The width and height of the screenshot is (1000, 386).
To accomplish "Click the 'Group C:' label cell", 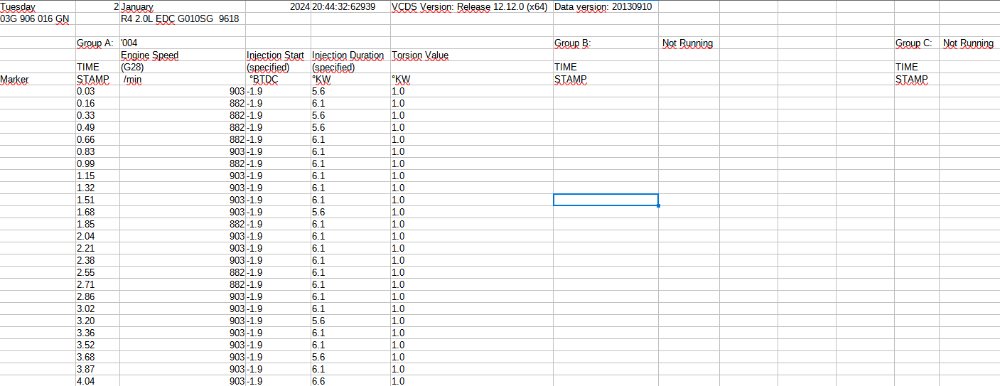I will click(x=916, y=43).
